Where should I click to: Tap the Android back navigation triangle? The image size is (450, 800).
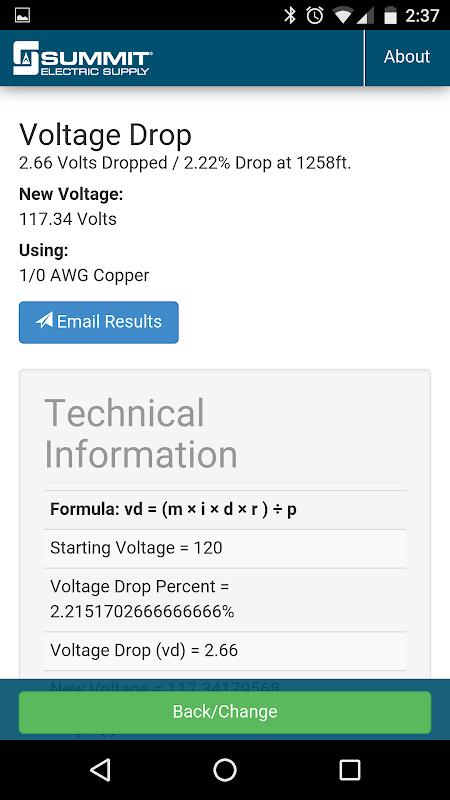pyautogui.click(x=100, y=769)
